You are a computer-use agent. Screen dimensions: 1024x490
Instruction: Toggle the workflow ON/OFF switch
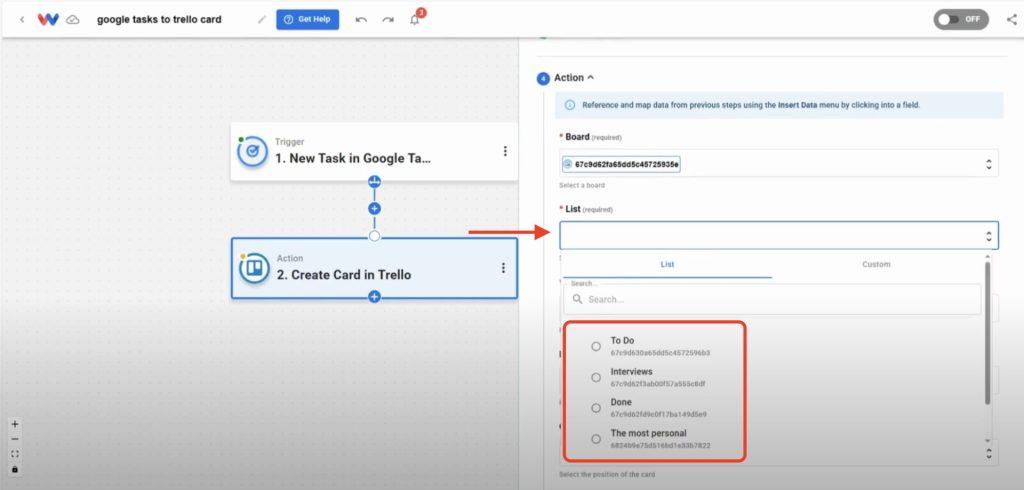point(961,20)
